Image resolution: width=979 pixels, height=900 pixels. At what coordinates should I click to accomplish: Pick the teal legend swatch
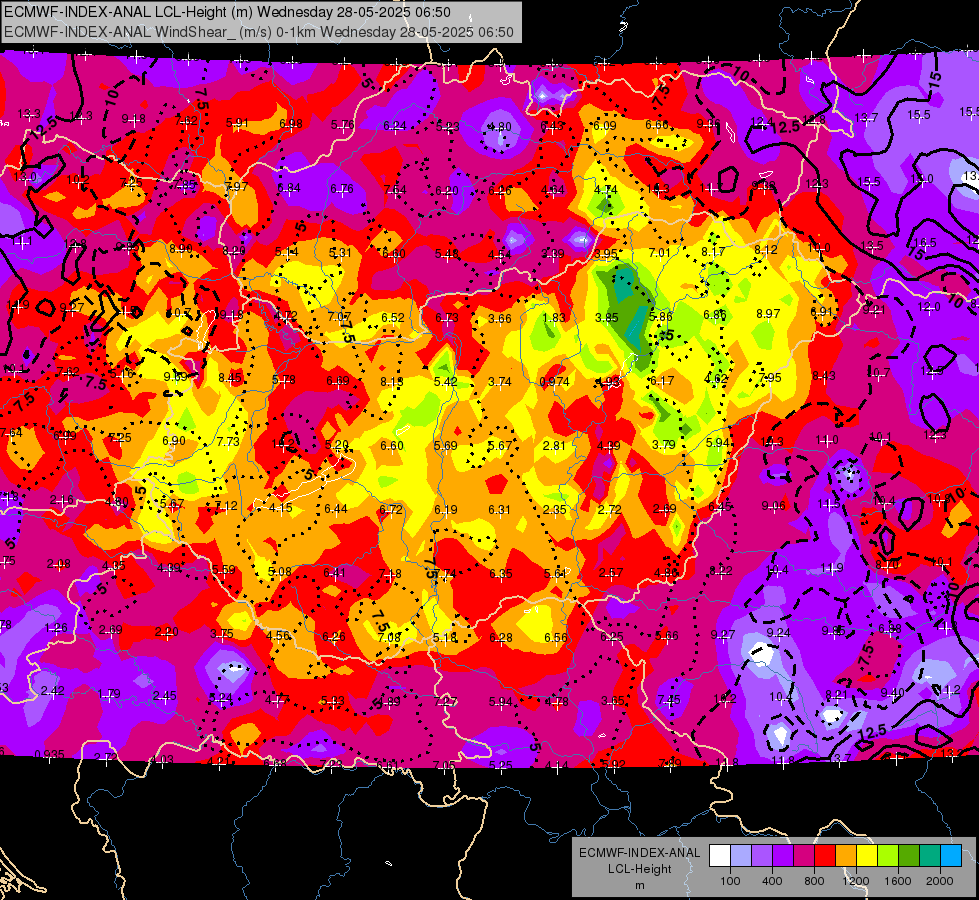pos(930,856)
